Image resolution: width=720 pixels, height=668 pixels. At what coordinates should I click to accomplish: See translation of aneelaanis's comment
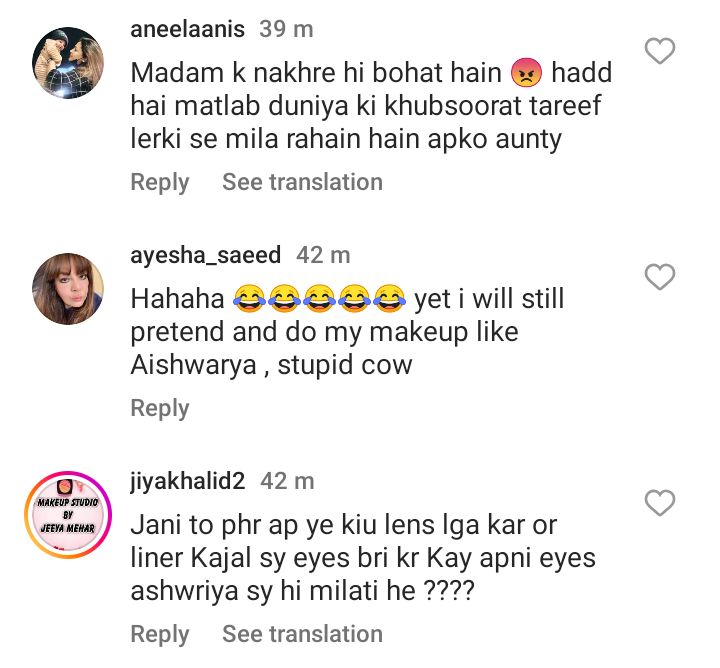(302, 182)
